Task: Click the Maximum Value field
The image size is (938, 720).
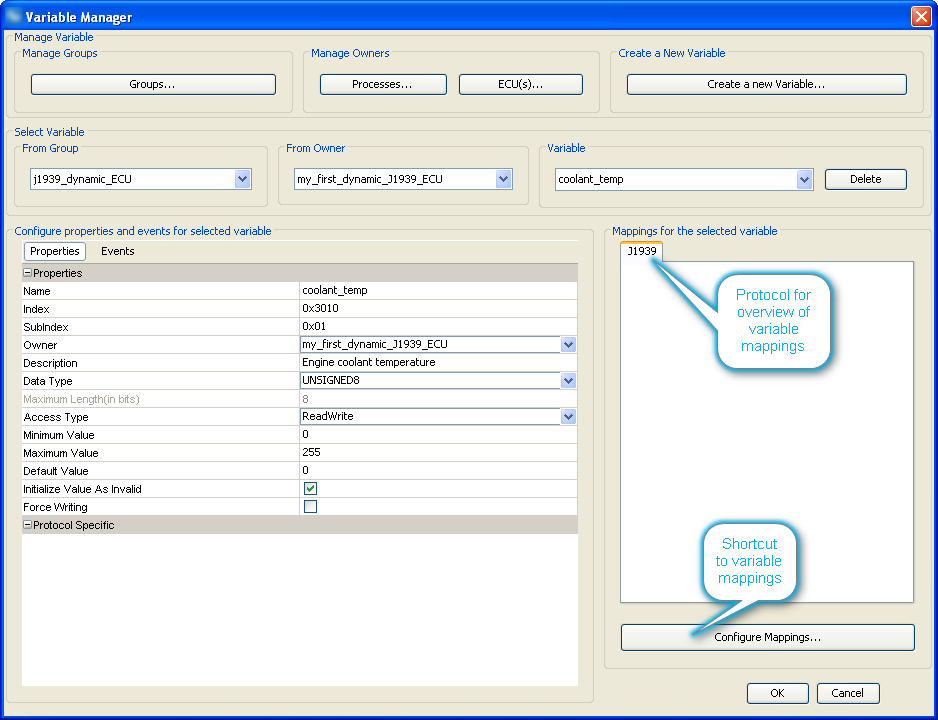Action: (438, 453)
